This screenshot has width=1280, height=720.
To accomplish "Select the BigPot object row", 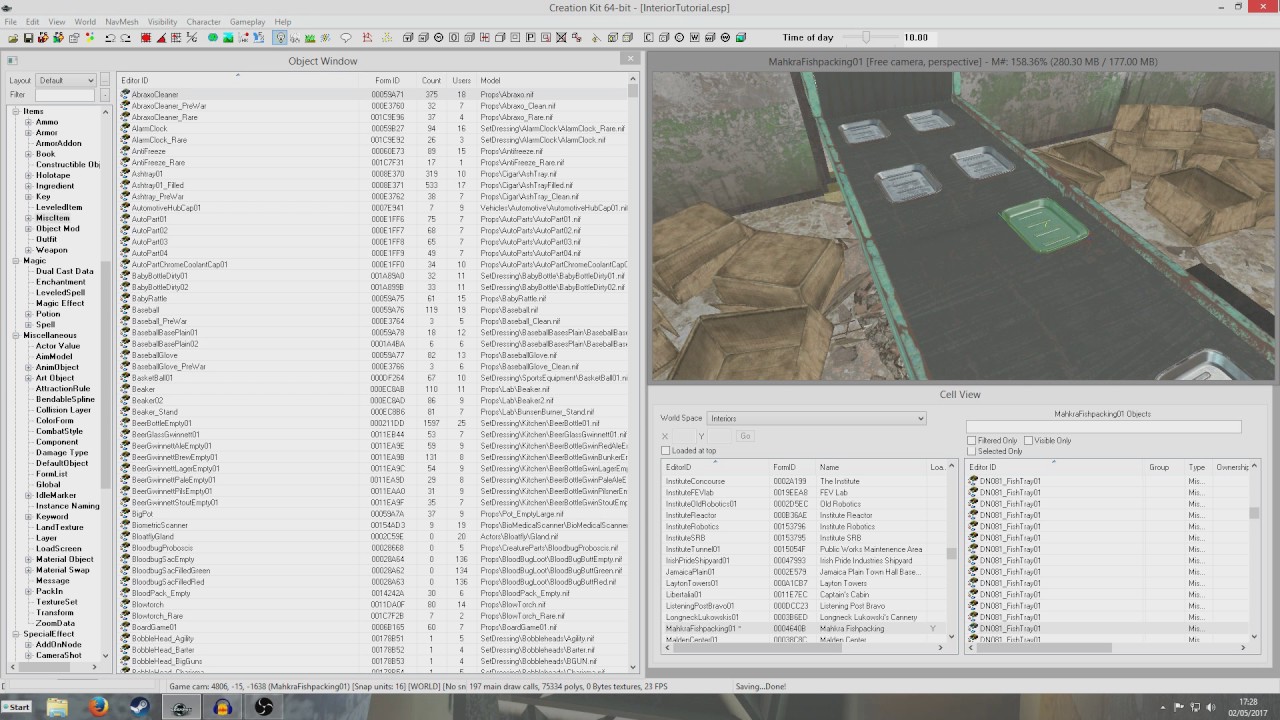I will pos(374,514).
